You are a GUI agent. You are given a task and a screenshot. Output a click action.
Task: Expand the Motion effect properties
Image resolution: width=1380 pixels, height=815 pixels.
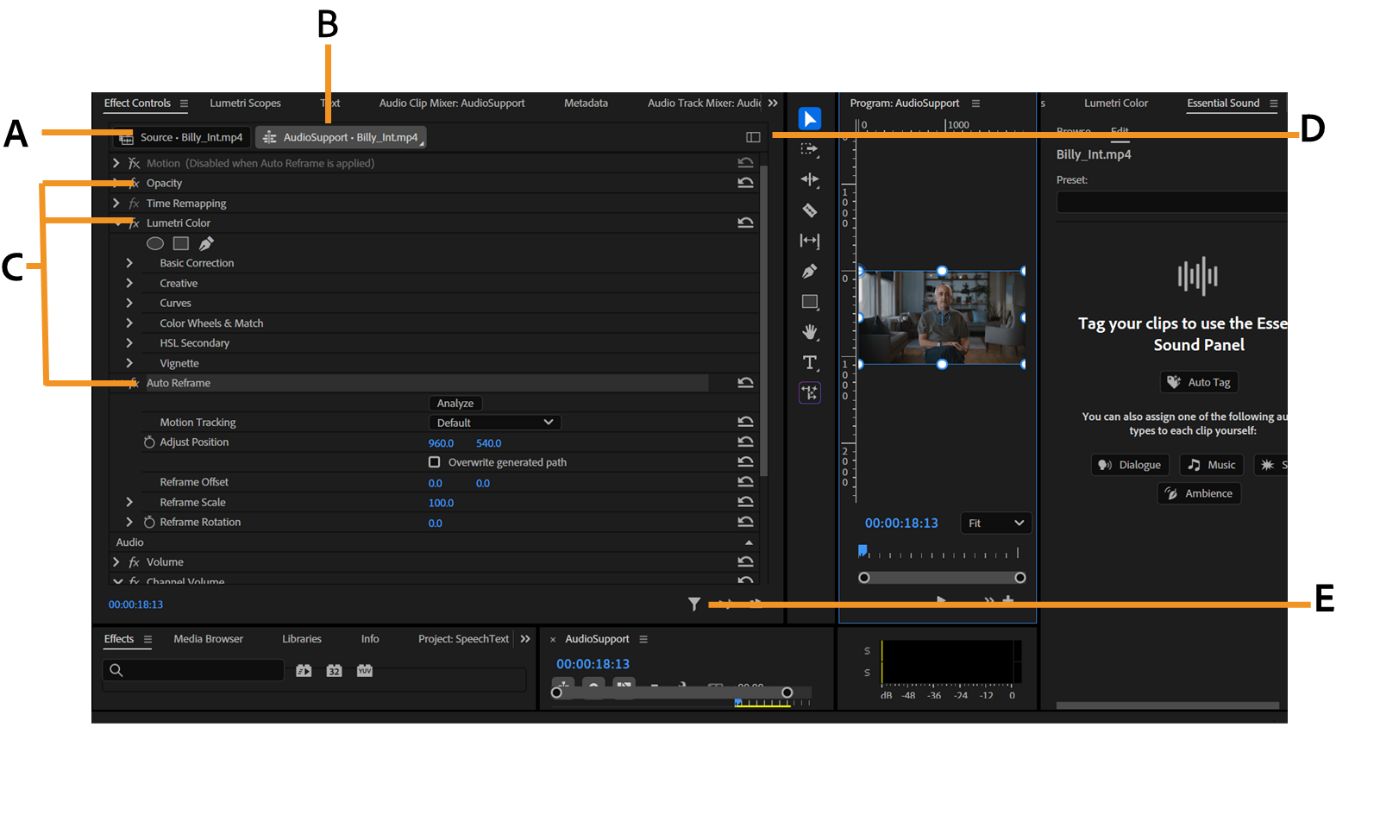coord(116,163)
